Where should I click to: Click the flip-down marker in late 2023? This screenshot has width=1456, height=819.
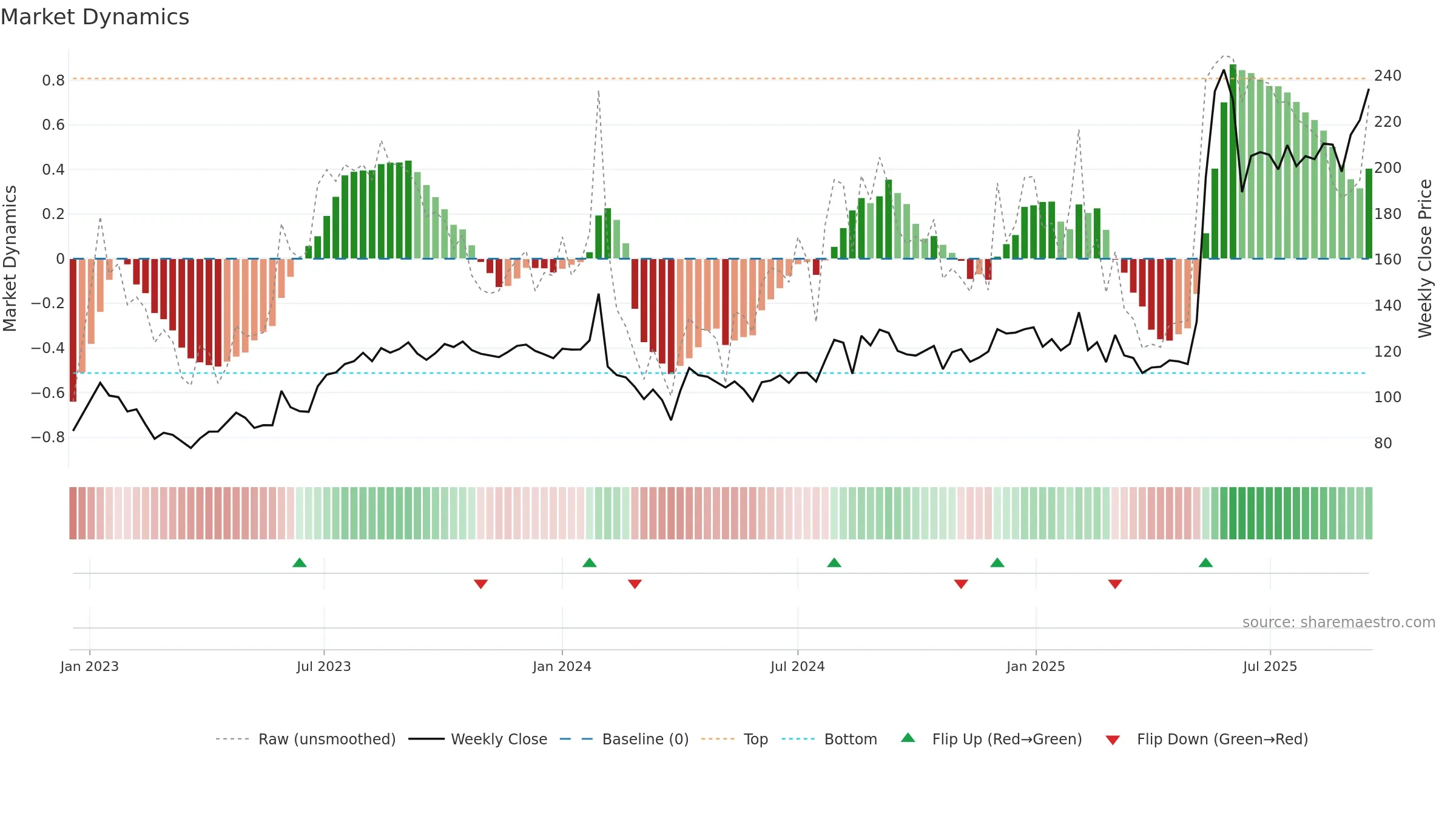click(x=481, y=584)
